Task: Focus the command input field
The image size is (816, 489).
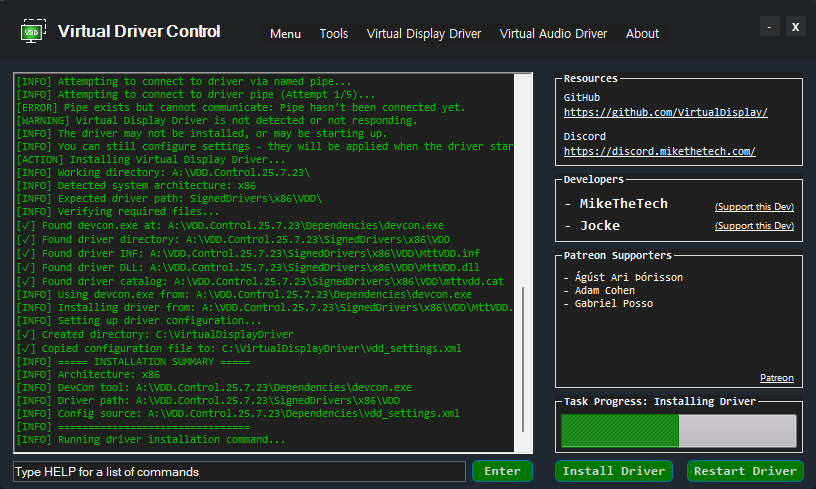Action: click(x=239, y=471)
